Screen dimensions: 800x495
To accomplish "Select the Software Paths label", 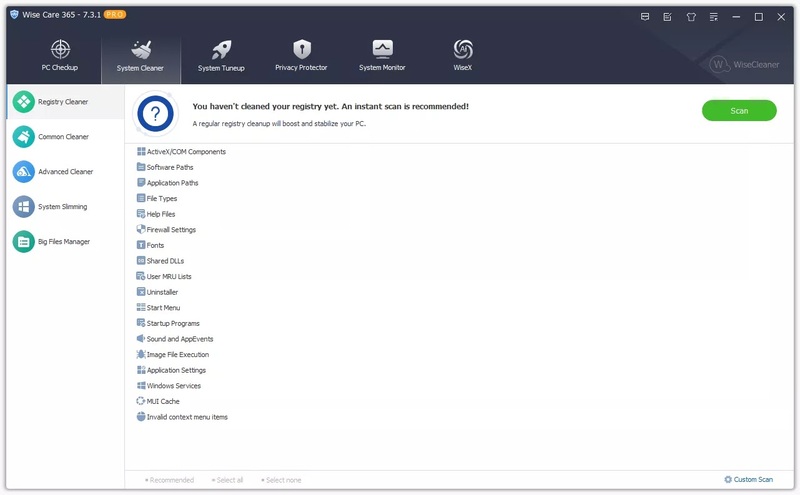I will tap(170, 167).
